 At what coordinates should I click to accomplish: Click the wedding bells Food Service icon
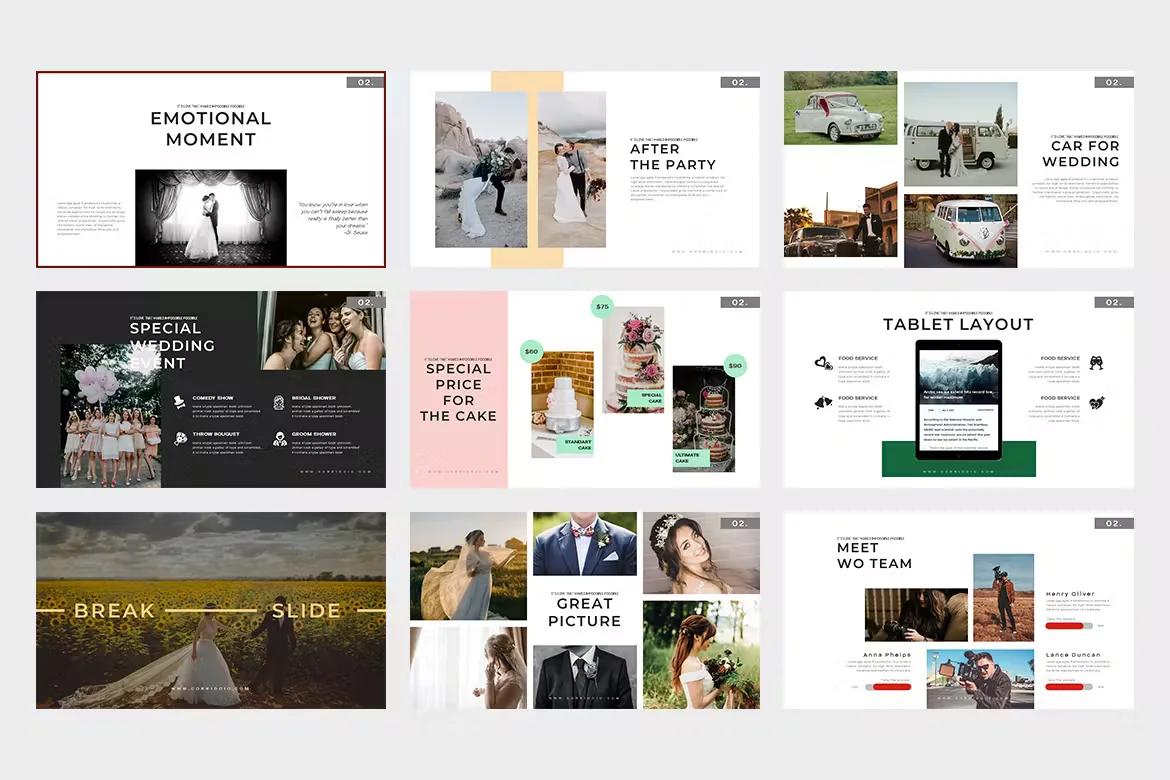(823, 403)
